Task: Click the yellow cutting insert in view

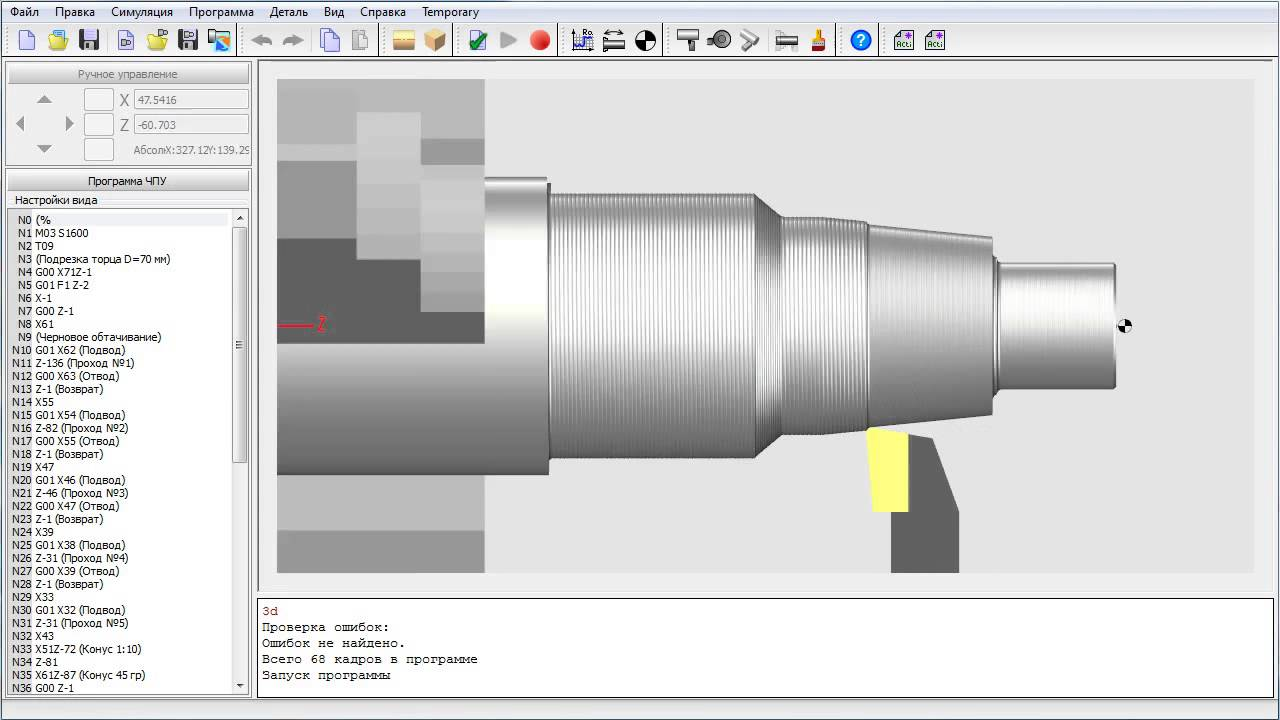Action: (x=887, y=469)
